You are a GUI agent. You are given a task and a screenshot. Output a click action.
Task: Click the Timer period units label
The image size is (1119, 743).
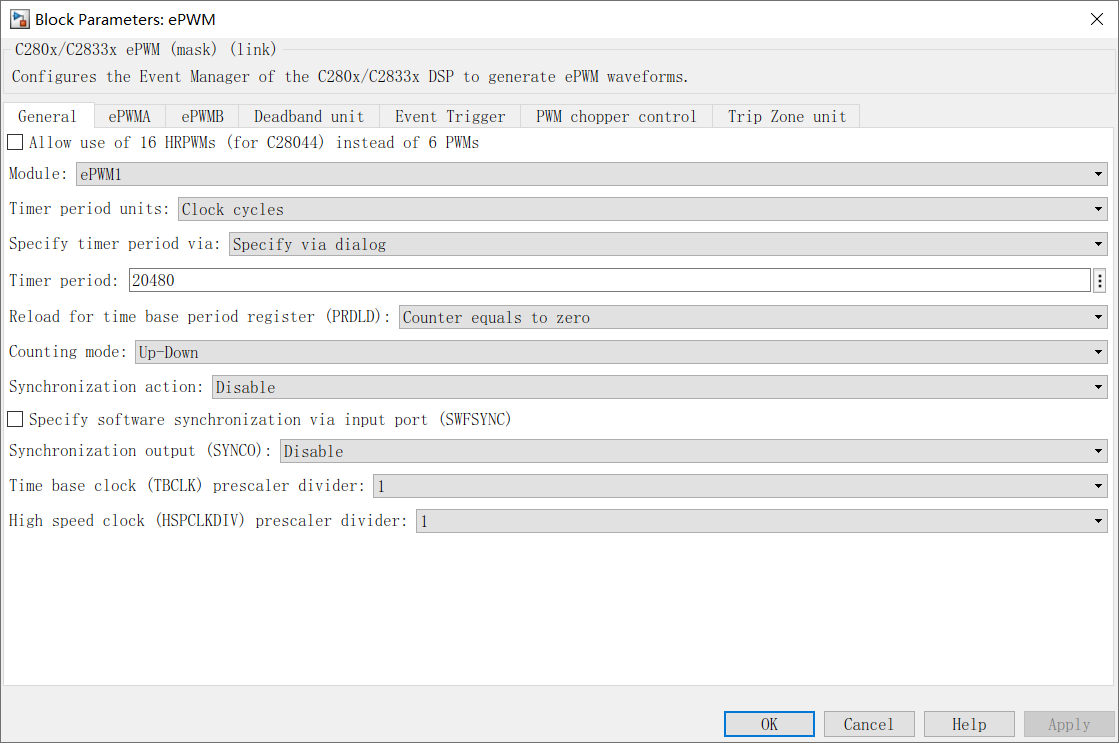pos(89,208)
